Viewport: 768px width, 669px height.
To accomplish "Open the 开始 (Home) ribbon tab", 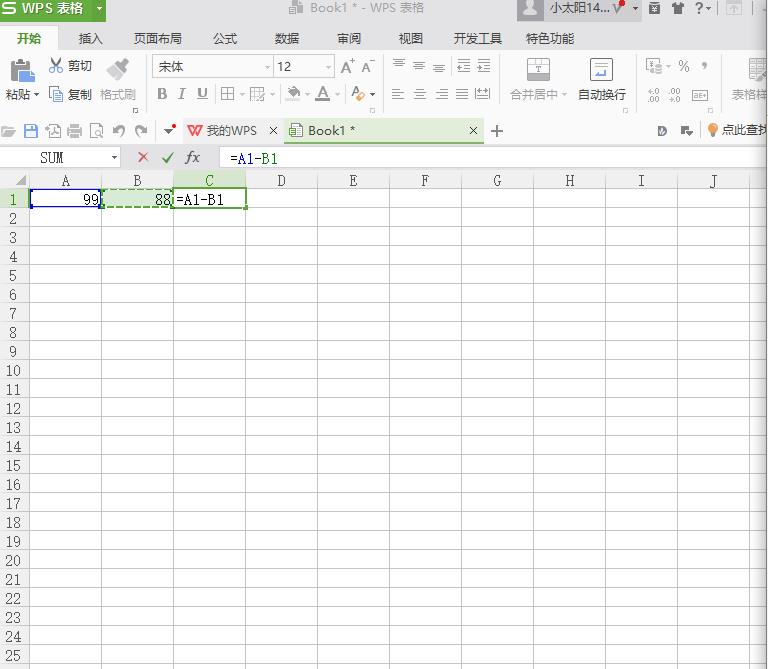I will pyautogui.click(x=29, y=38).
